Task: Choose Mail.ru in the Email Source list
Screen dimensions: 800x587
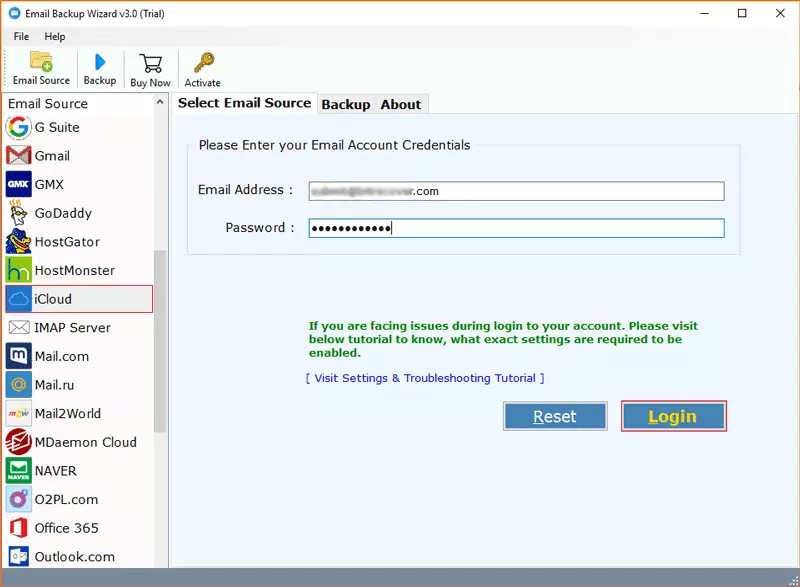Action: [x=54, y=385]
